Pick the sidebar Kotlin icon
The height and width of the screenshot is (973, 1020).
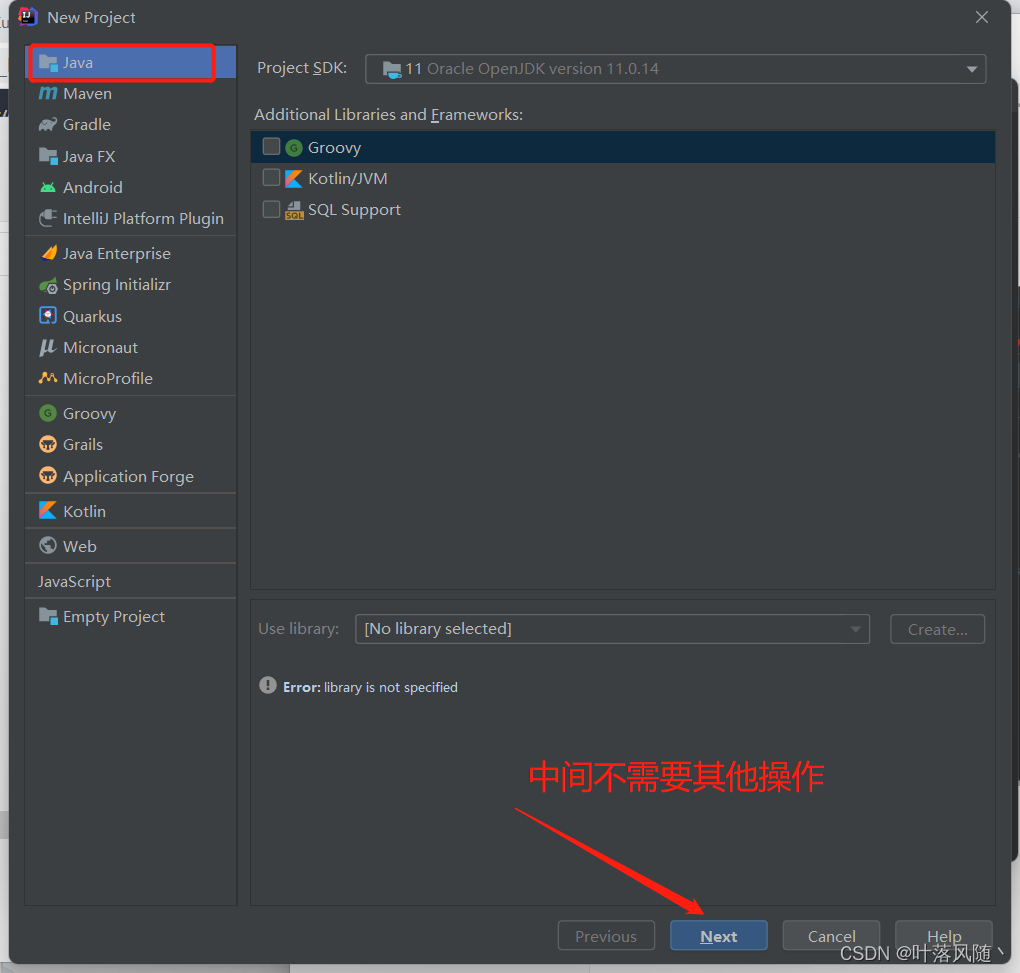tap(48, 511)
